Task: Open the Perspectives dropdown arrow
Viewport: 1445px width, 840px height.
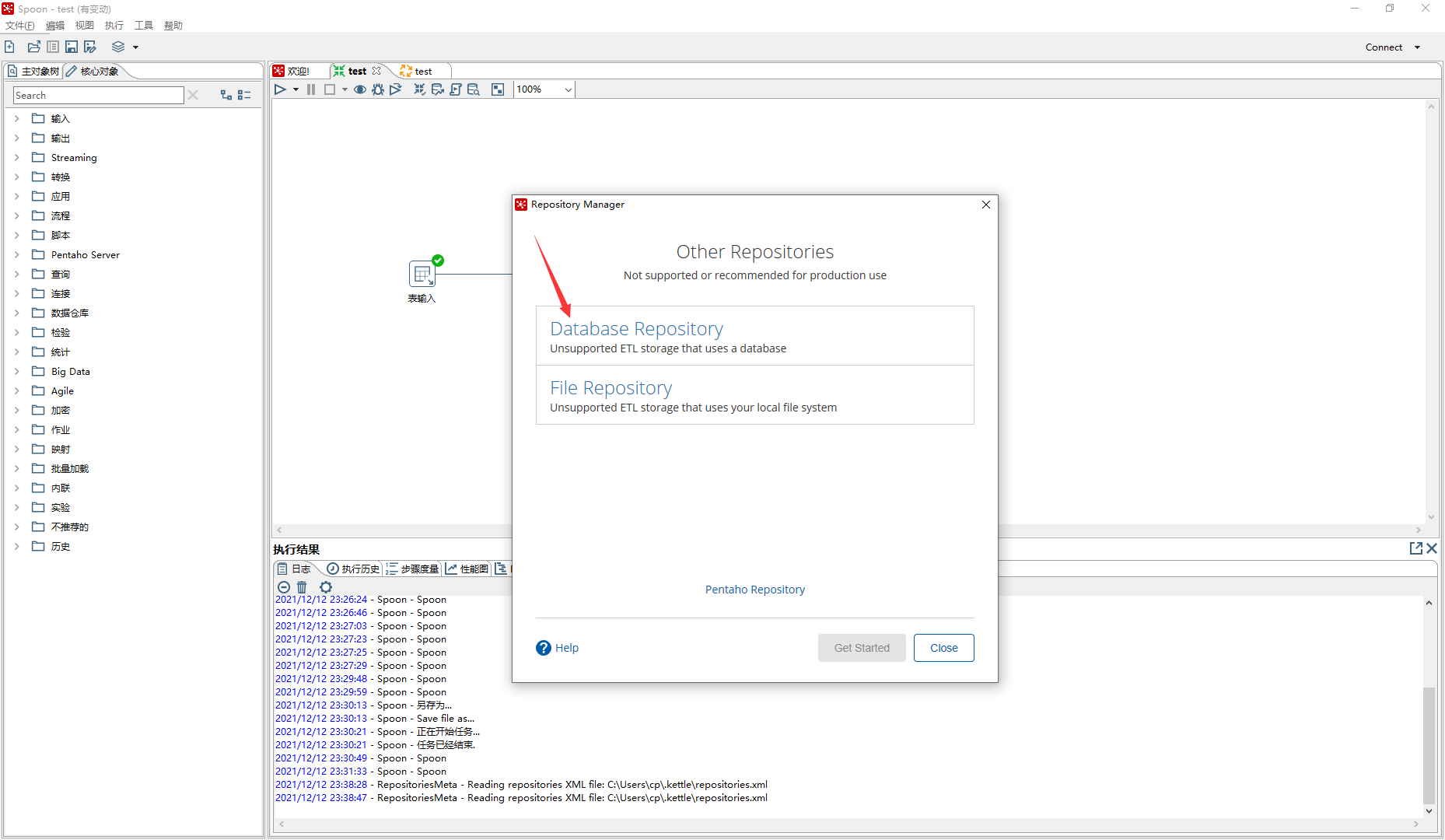Action: 135,47
